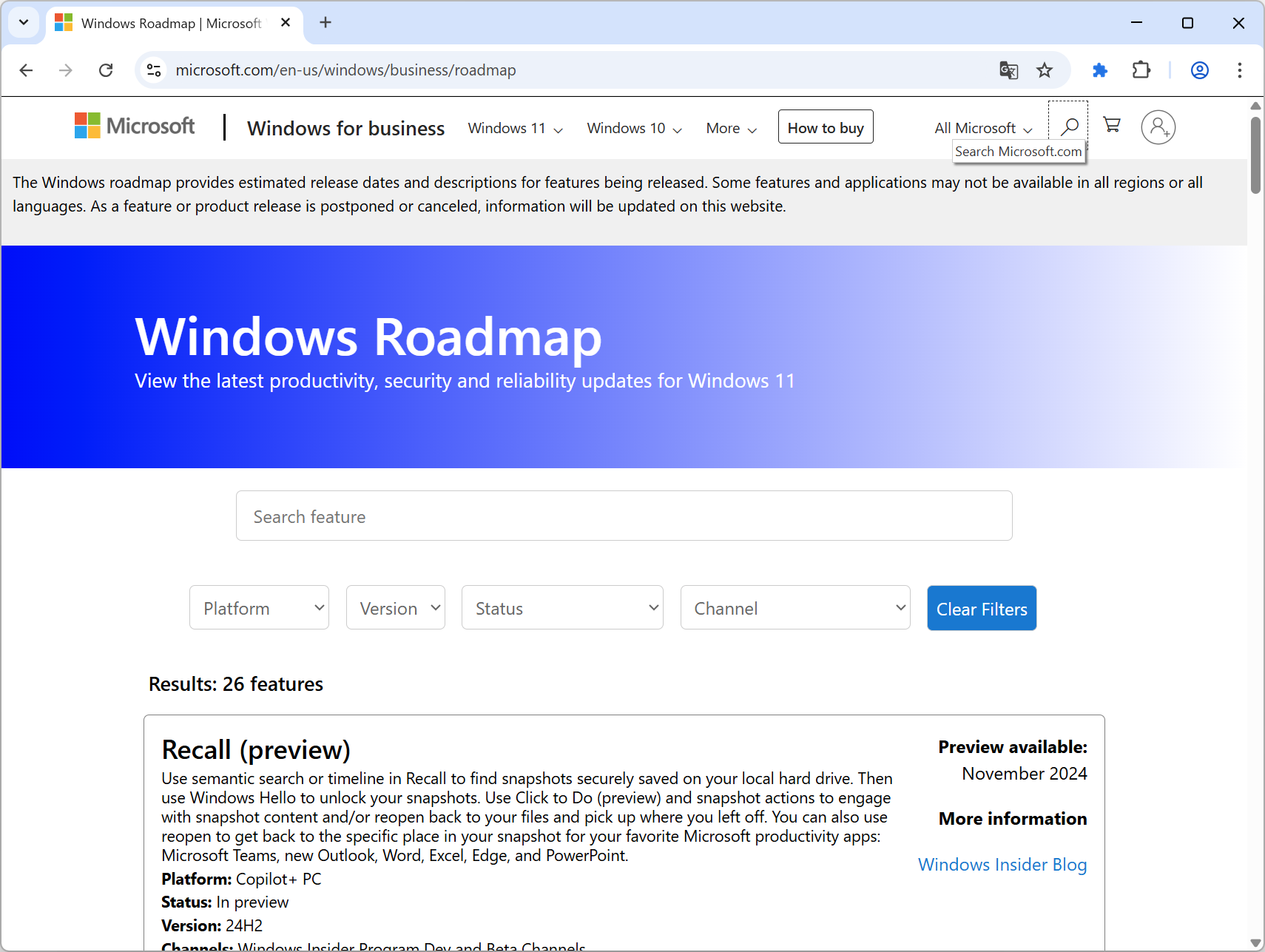Open the shopping cart
This screenshot has width=1265, height=952.
(1111, 126)
